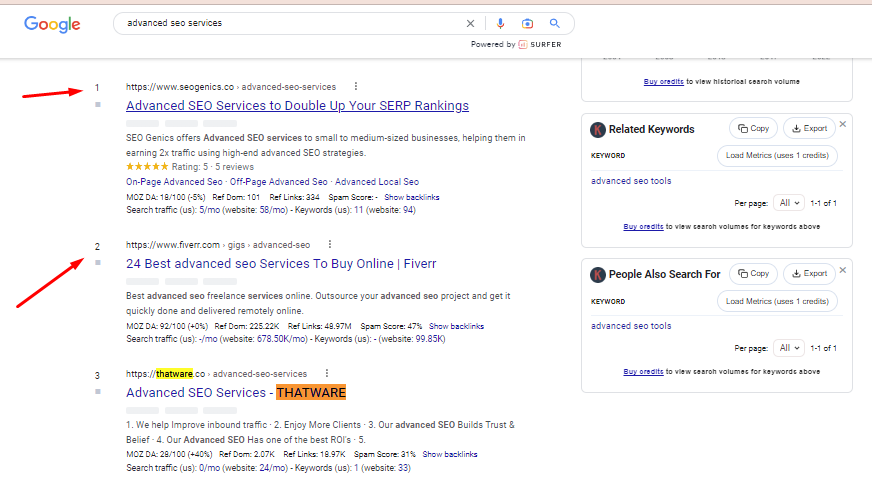Click the Rating: 5 · 5 reviews text
The height and width of the screenshot is (485, 872).
(212, 167)
